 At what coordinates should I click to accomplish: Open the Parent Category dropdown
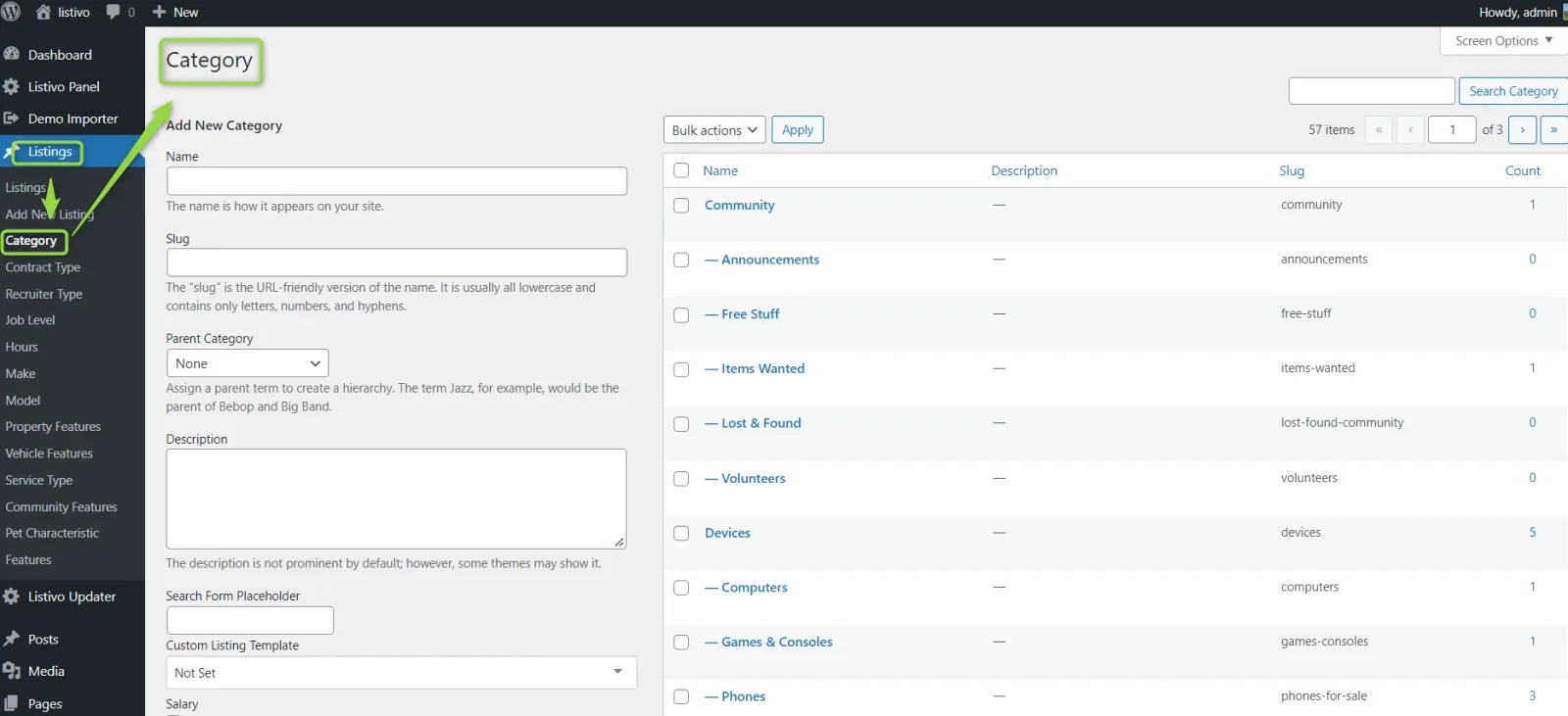tap(247, 363)
